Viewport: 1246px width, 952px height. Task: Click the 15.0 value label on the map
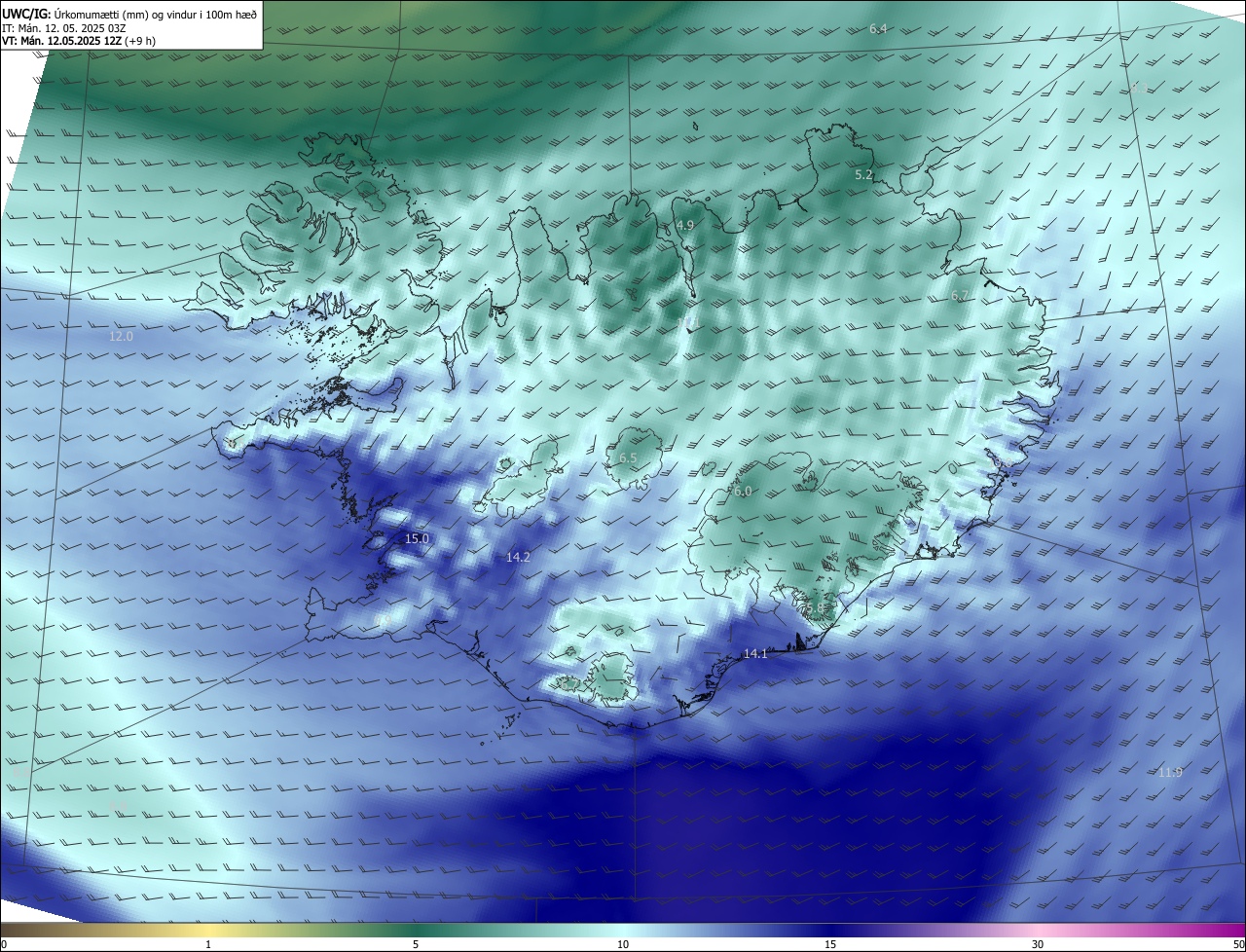[417, 538]
